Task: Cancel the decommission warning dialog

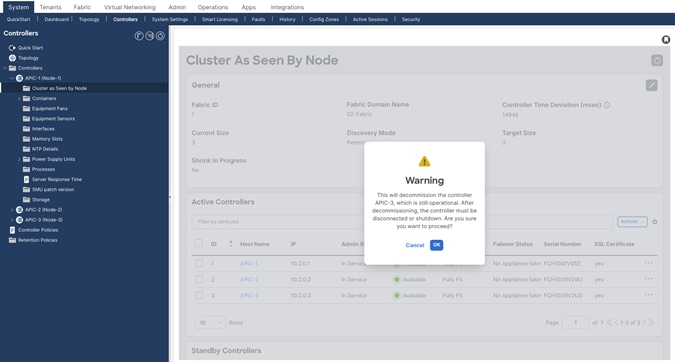Action: (415, 245)
